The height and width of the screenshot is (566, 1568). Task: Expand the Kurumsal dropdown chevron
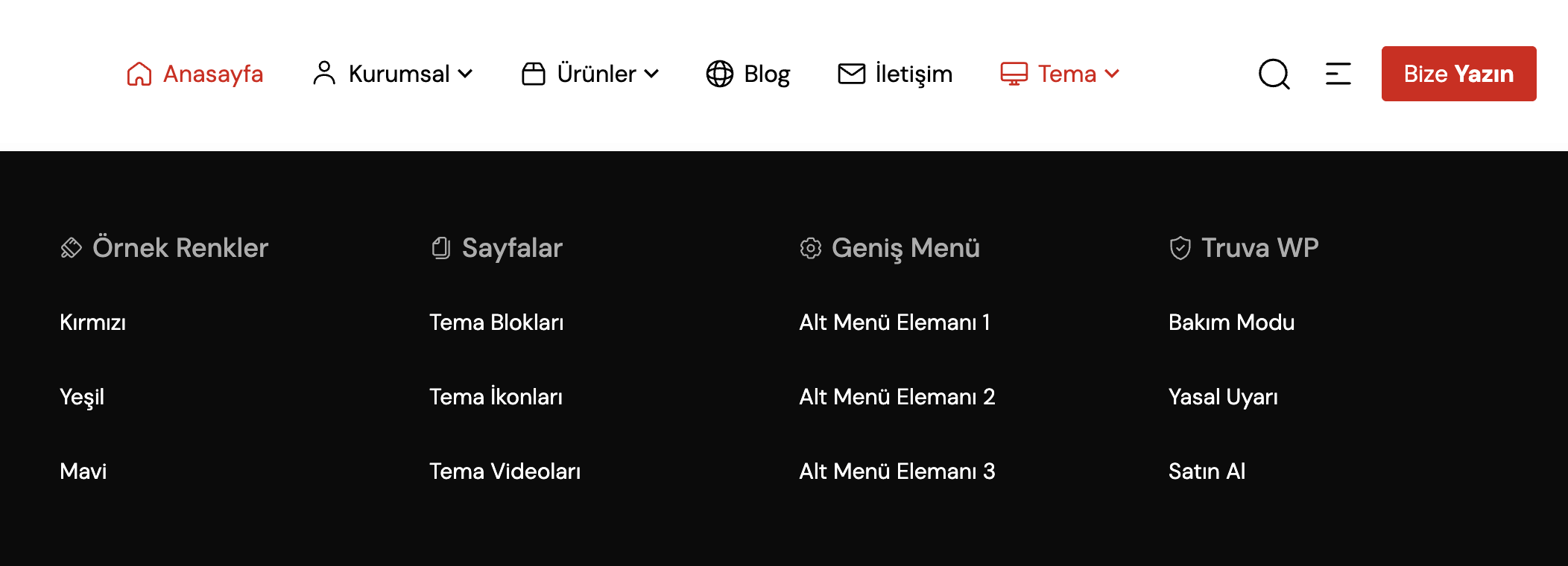pyautogui.click(x=466, y=74)
